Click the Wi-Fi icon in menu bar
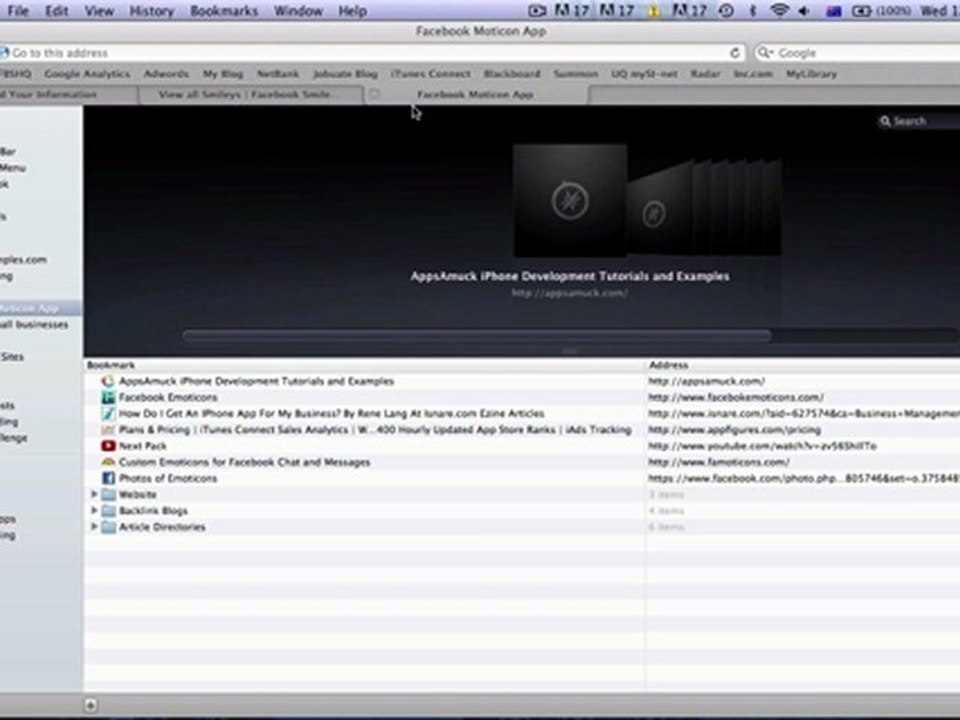Viewport: 960px width, 720px height. pyautogui.click(x=779, y=10)
